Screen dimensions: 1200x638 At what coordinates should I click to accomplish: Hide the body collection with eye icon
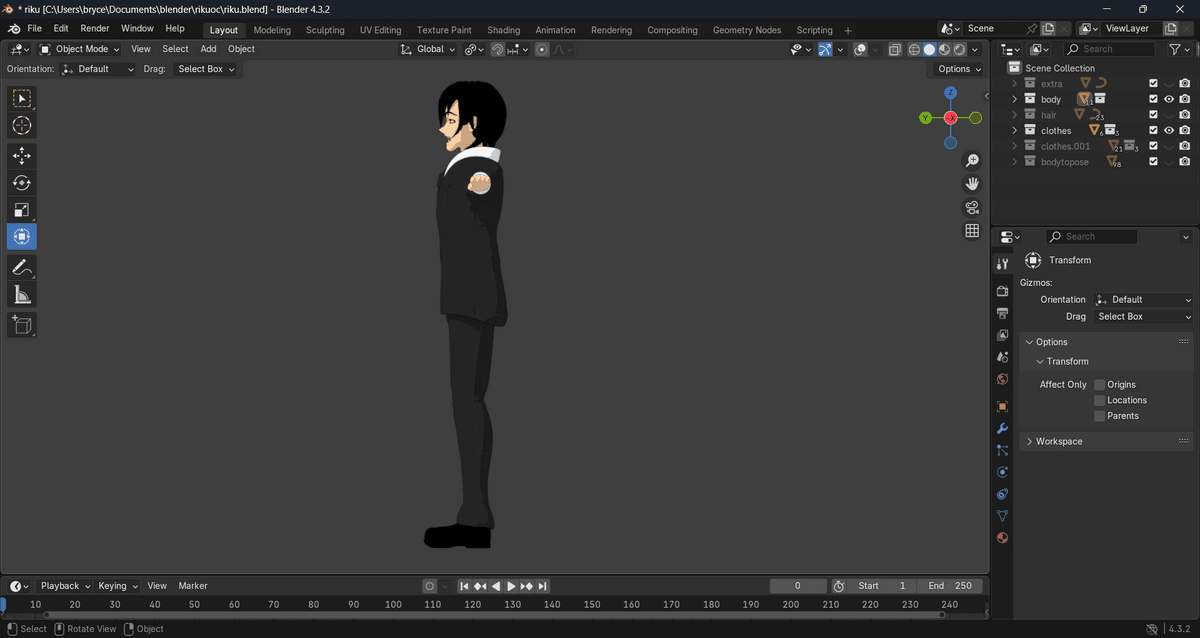[1168, 100]
